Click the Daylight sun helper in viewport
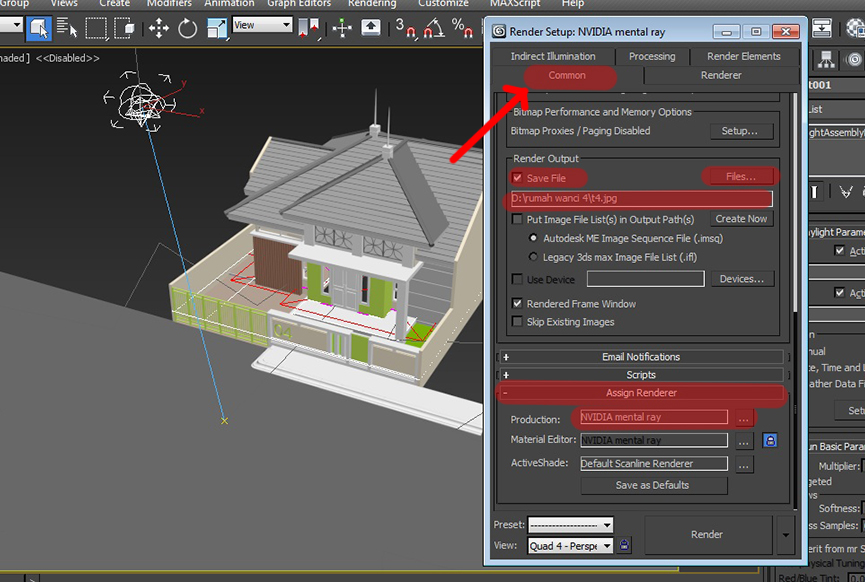This screenshot has height=582, width=865. point(141,104)
